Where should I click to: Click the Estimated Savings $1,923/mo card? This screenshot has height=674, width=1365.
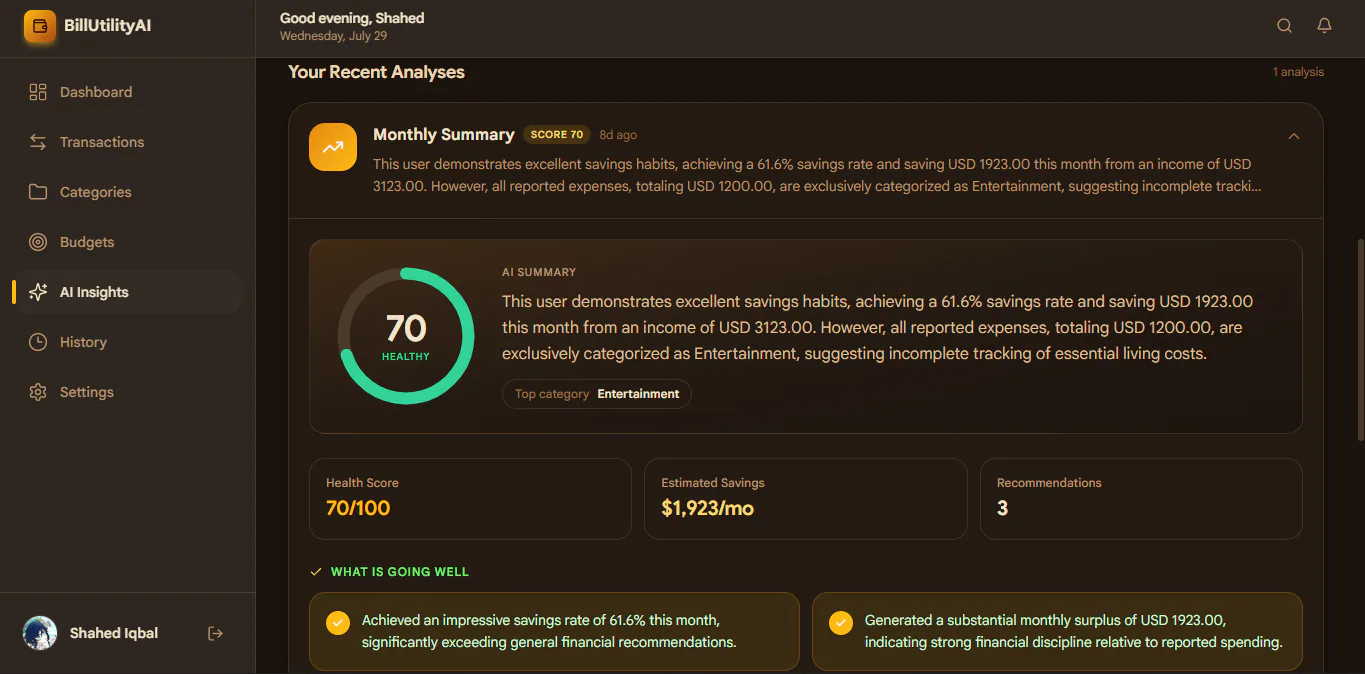click(x=806, y=499)
